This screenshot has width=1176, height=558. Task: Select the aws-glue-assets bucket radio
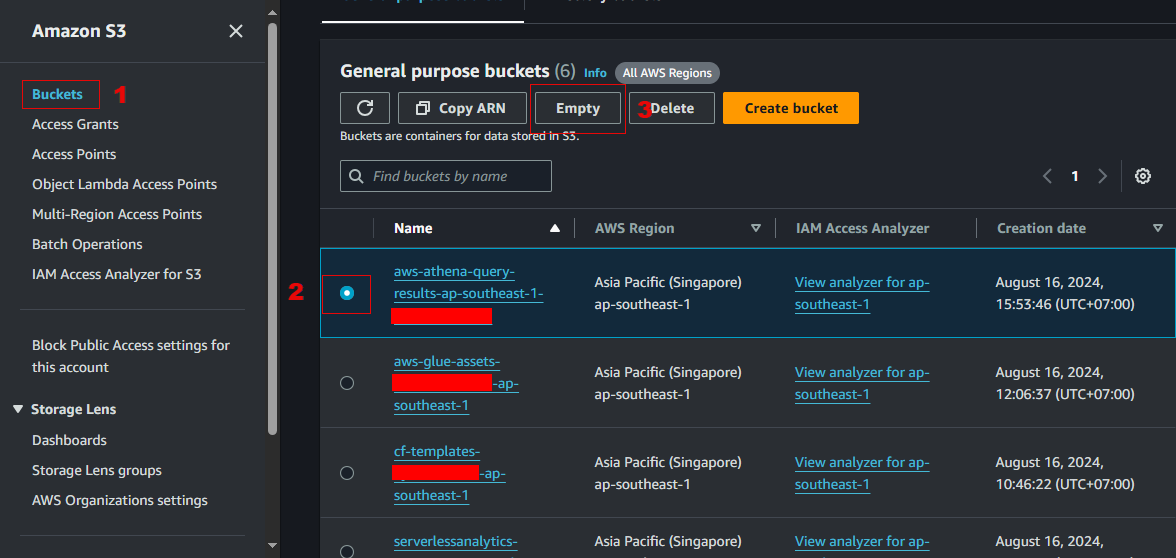click(346, 383)
